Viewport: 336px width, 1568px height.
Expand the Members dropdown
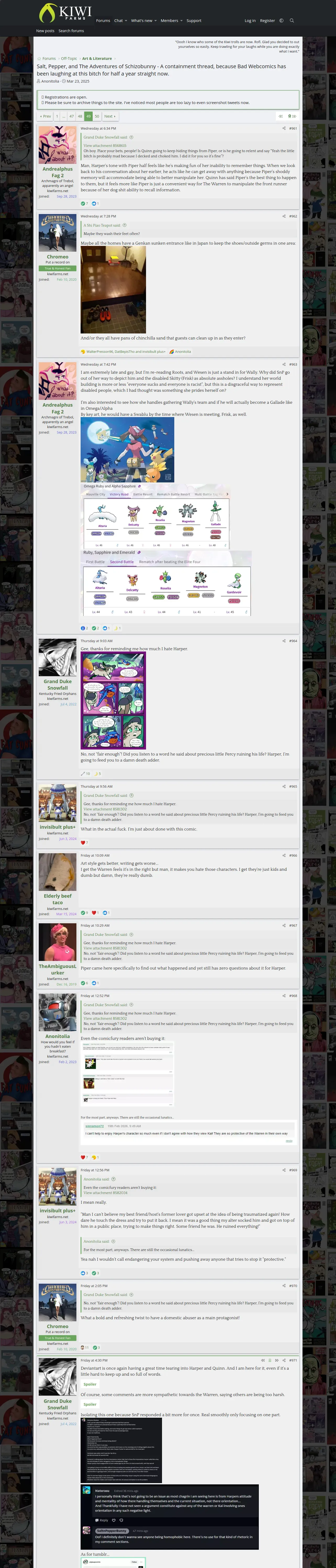click(x=181, y=21)
